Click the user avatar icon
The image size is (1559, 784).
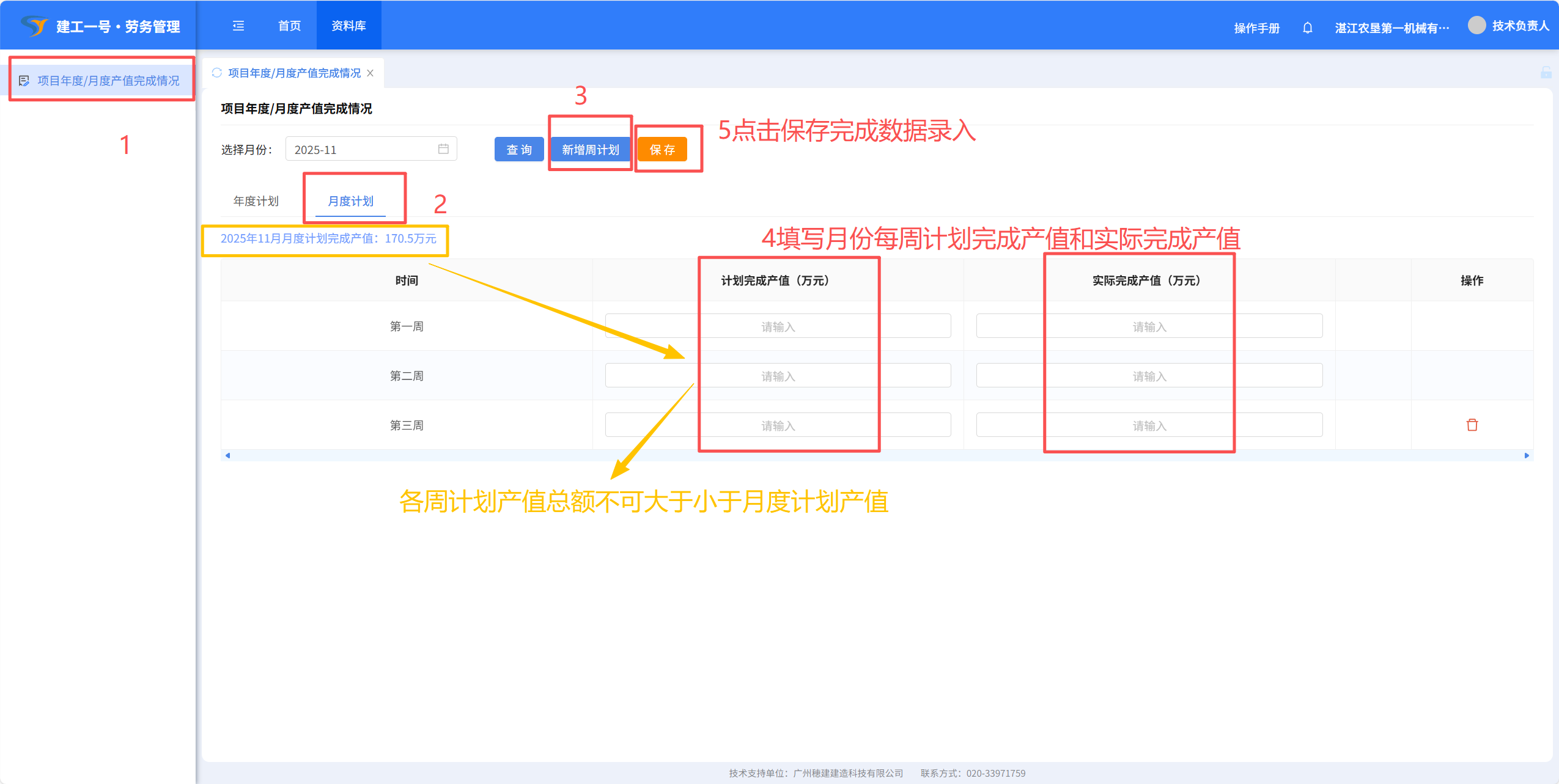(x=1476, y=26)
